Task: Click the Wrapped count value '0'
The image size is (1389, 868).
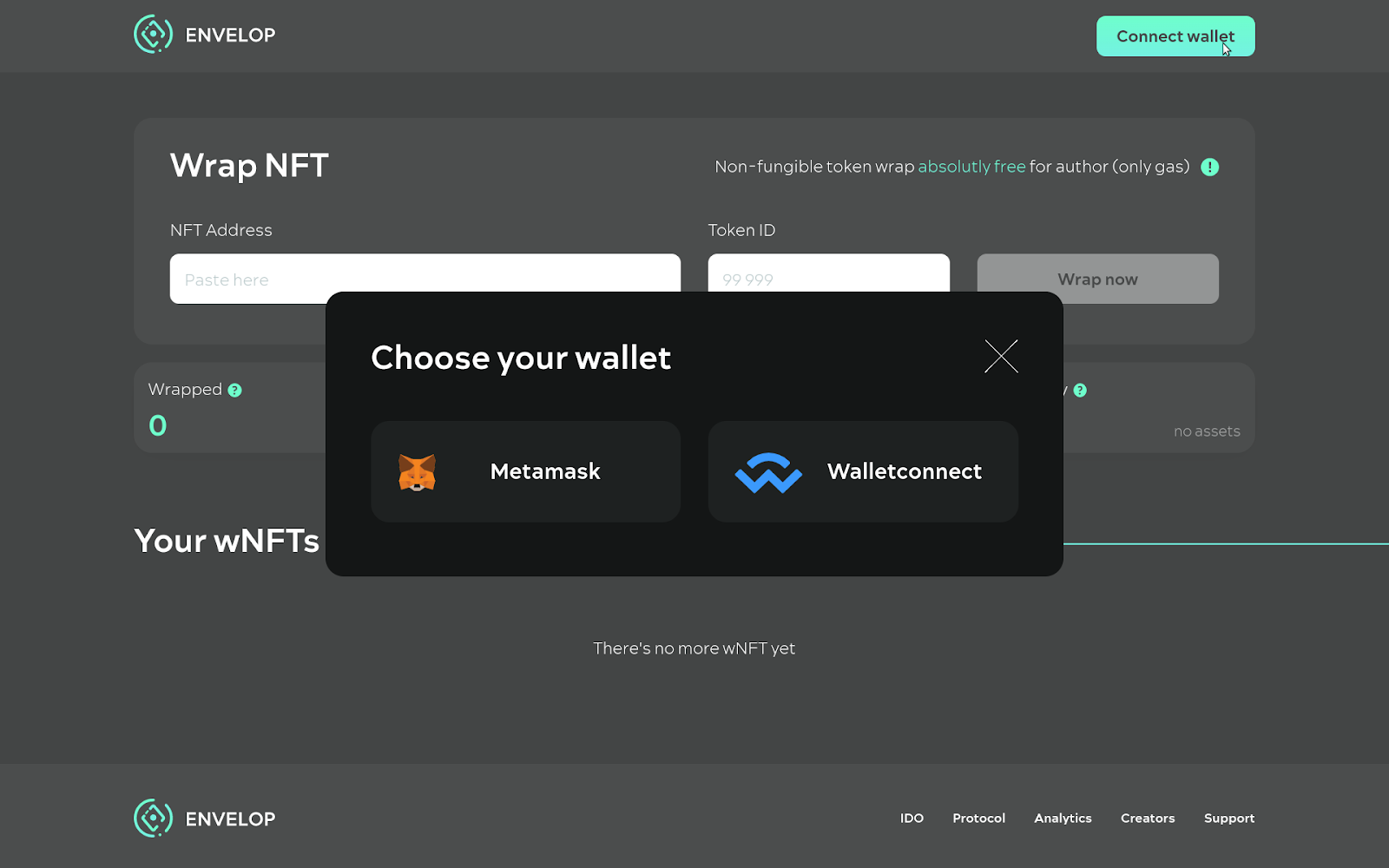Action: [x=158, y=425]
